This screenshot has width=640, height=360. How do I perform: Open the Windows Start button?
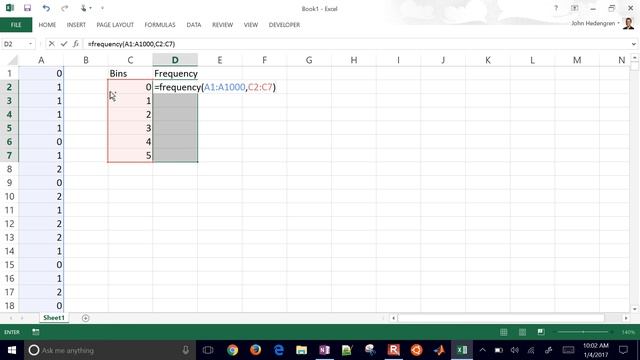12,350
